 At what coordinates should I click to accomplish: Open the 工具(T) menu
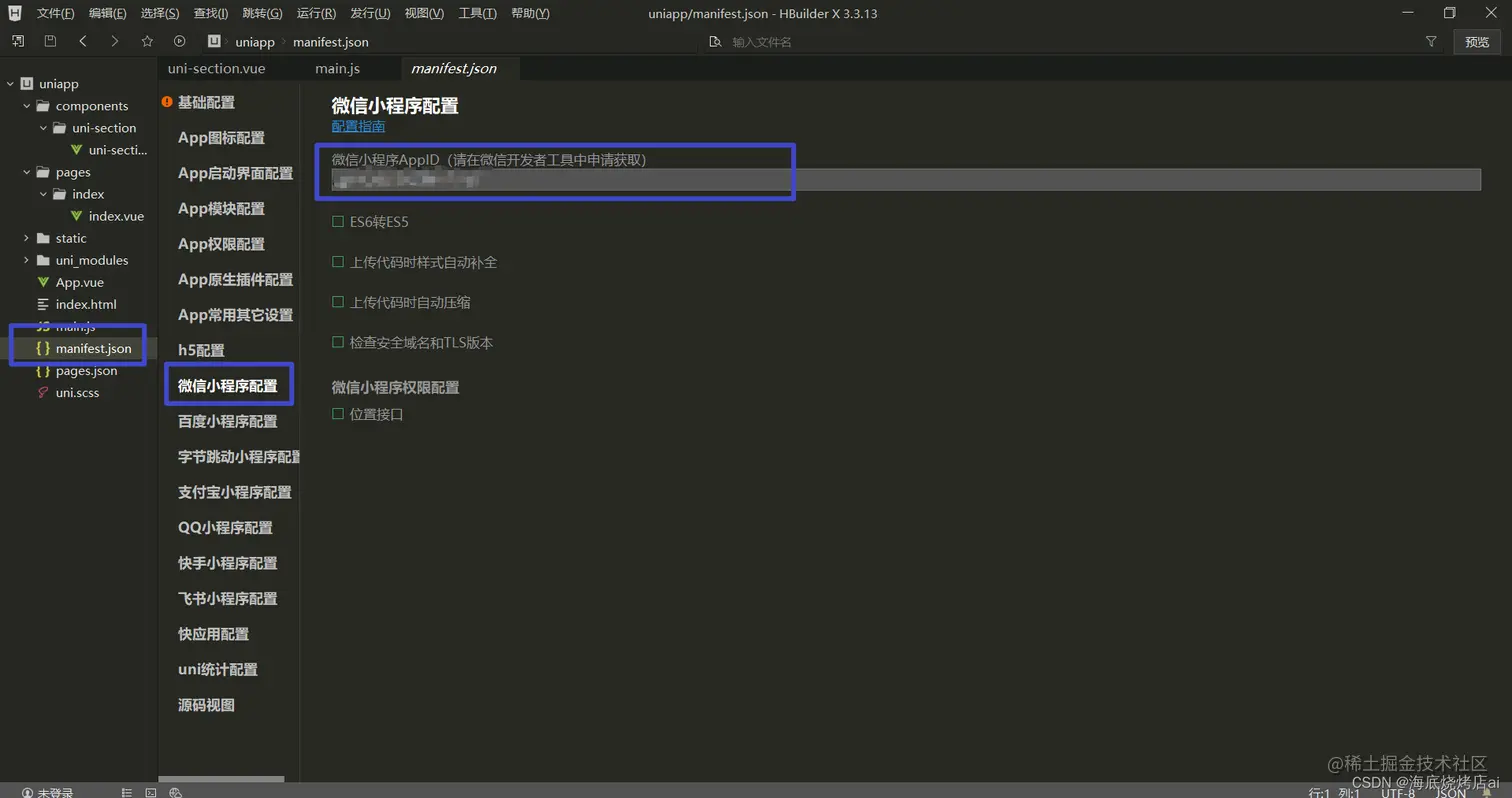477,13
